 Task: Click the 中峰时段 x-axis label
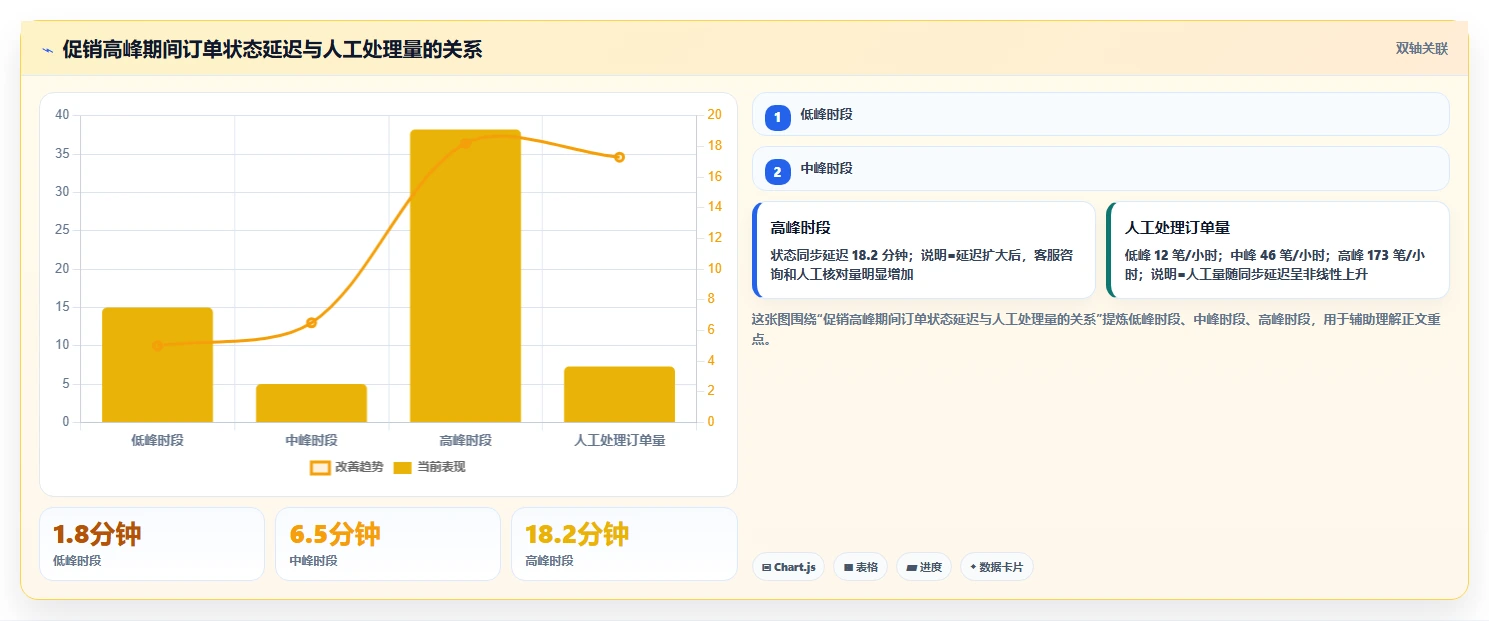point(311,440)
